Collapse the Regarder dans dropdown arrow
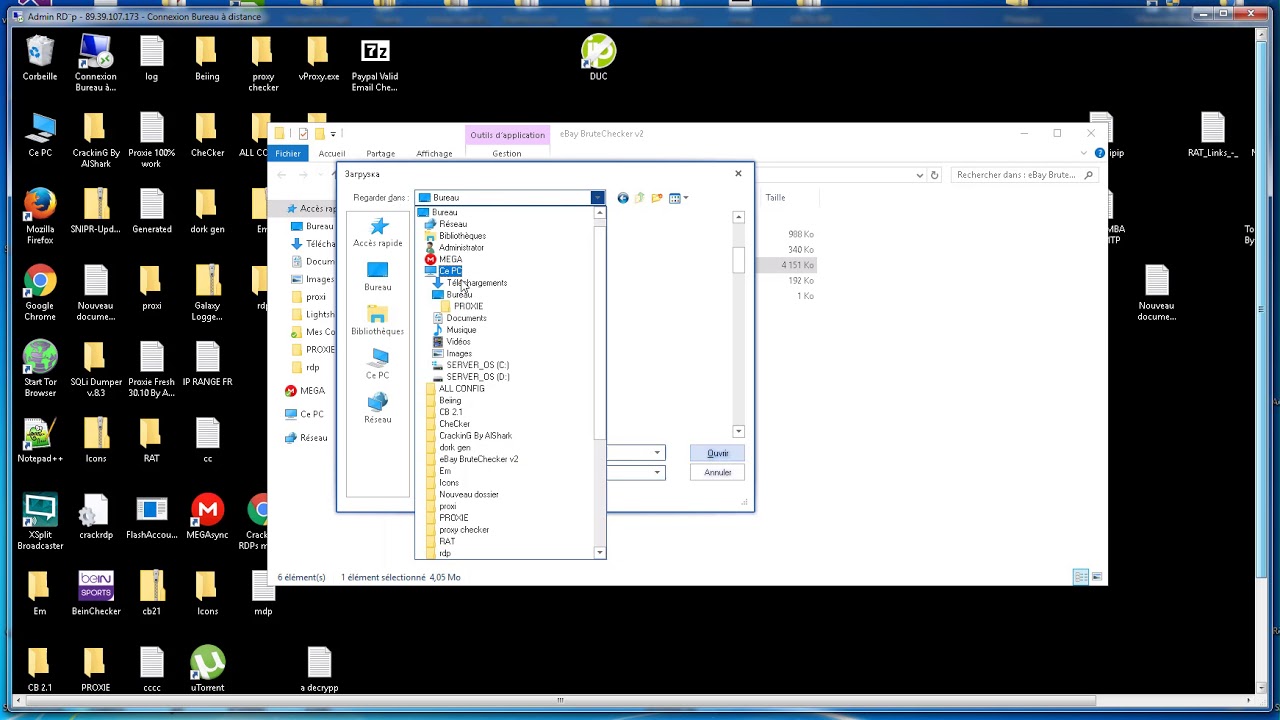 click(597, 198)
